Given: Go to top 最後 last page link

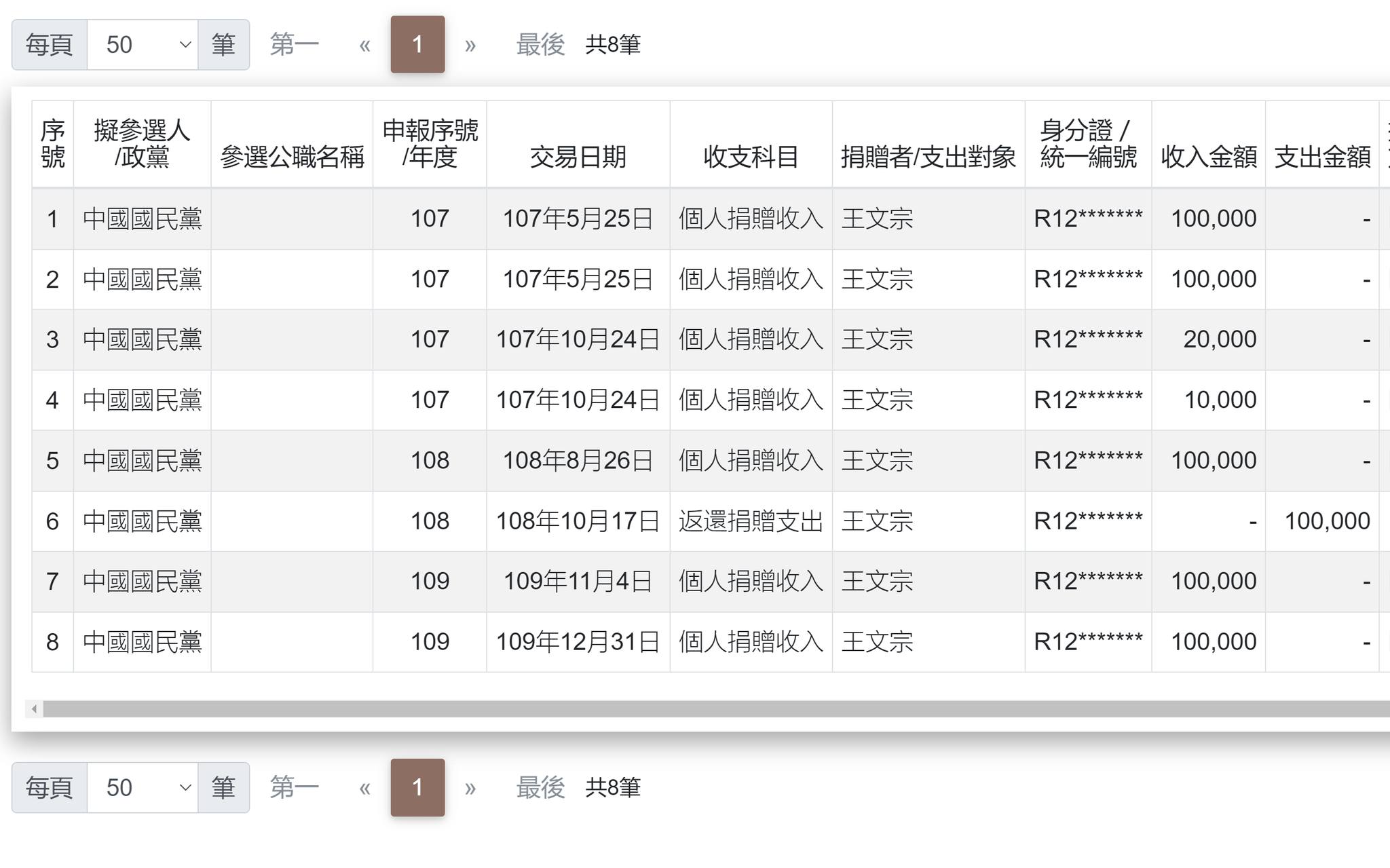Looking at the screenshot, I should (540, 45).
